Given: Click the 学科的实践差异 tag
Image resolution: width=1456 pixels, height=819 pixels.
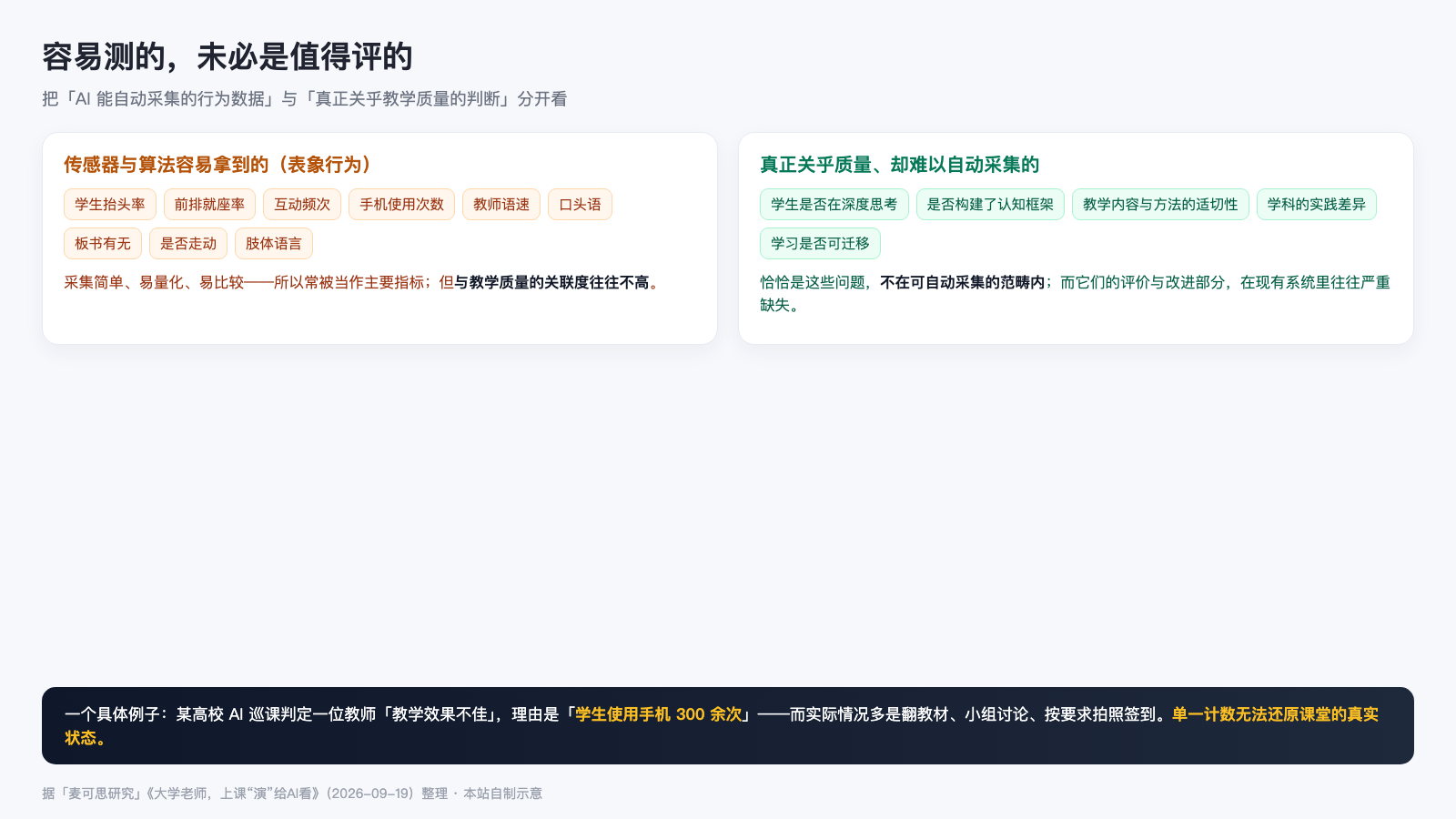Looking at the screenshot, I should (x=1317, y=205).
